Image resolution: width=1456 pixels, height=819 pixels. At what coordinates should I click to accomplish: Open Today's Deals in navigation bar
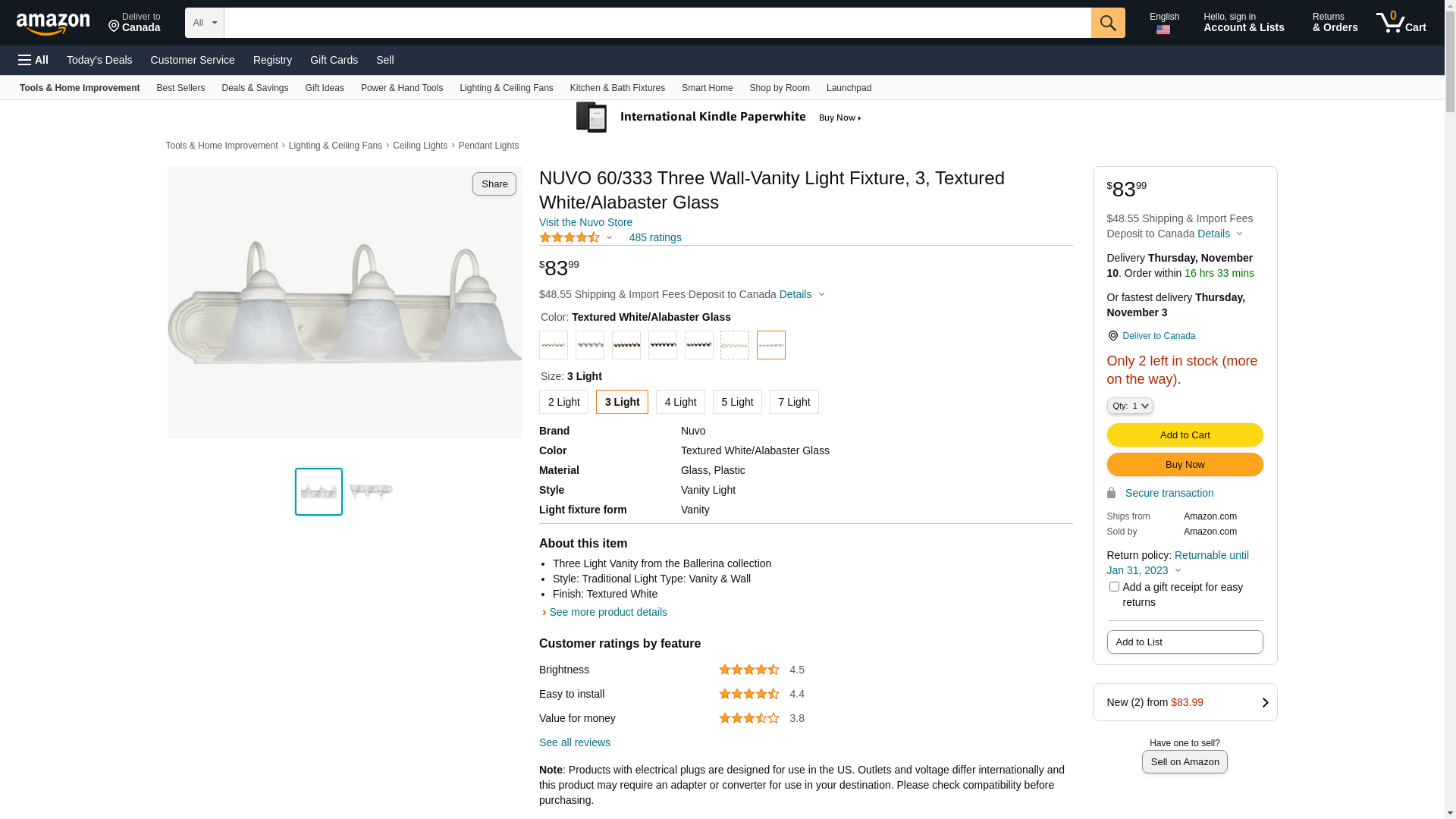coord(99,60)
